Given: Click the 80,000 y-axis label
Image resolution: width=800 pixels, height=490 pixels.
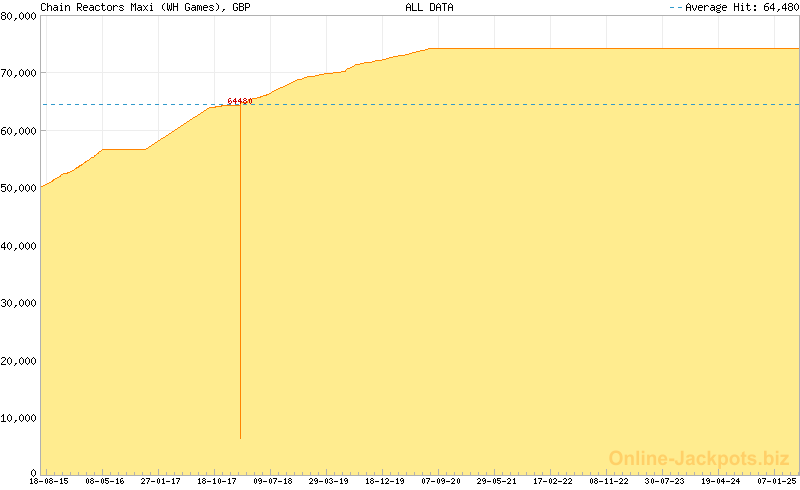Looking at the screenshot, I should [19, 16].
